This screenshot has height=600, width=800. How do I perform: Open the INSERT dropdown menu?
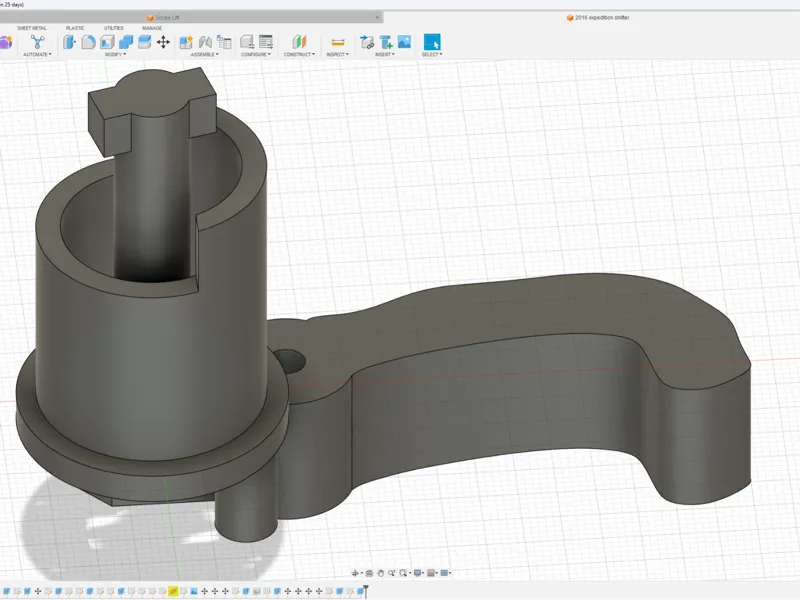(385, 54)
